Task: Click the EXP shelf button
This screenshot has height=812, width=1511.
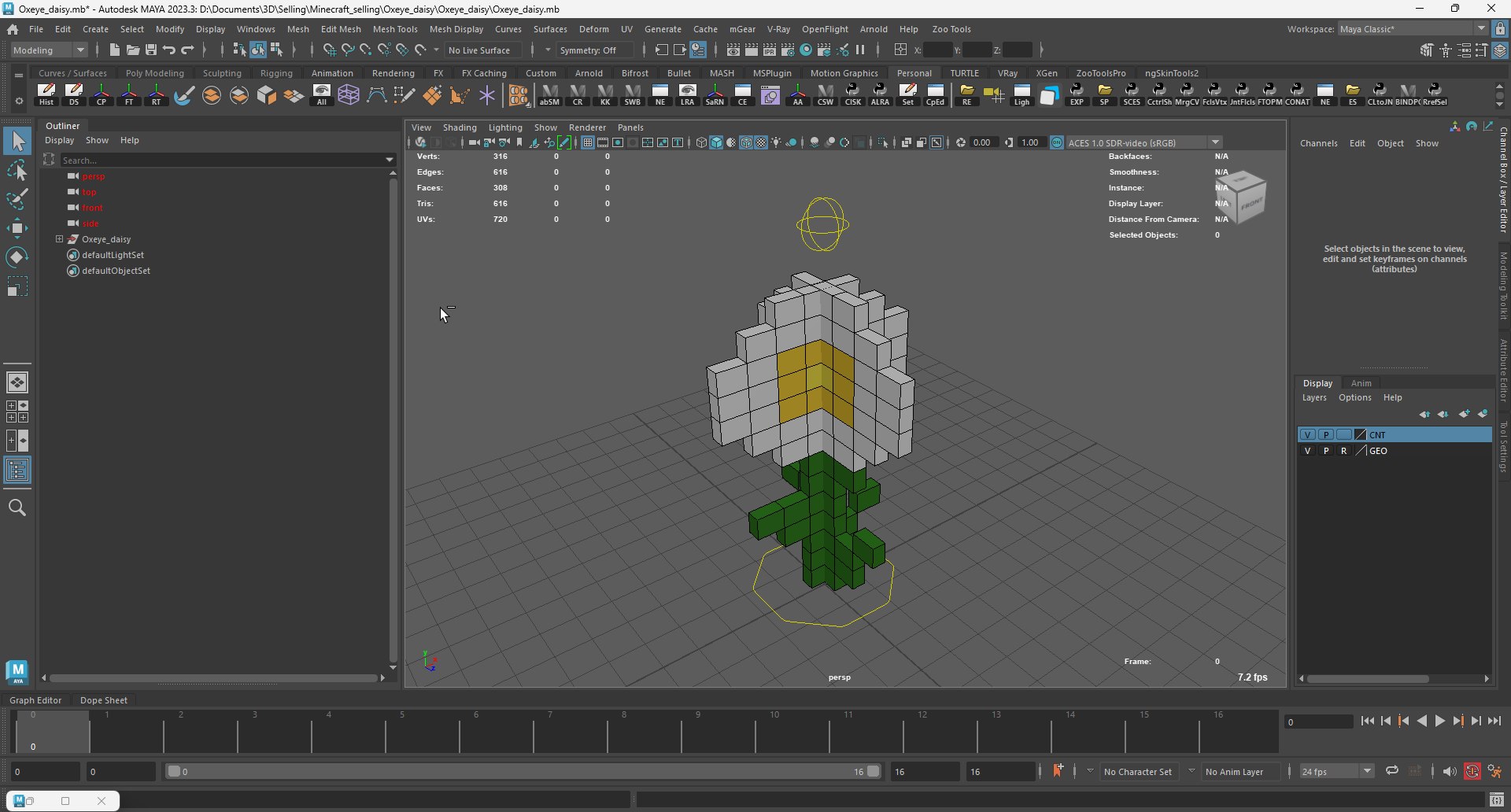Action: [x=1077, y=94]
